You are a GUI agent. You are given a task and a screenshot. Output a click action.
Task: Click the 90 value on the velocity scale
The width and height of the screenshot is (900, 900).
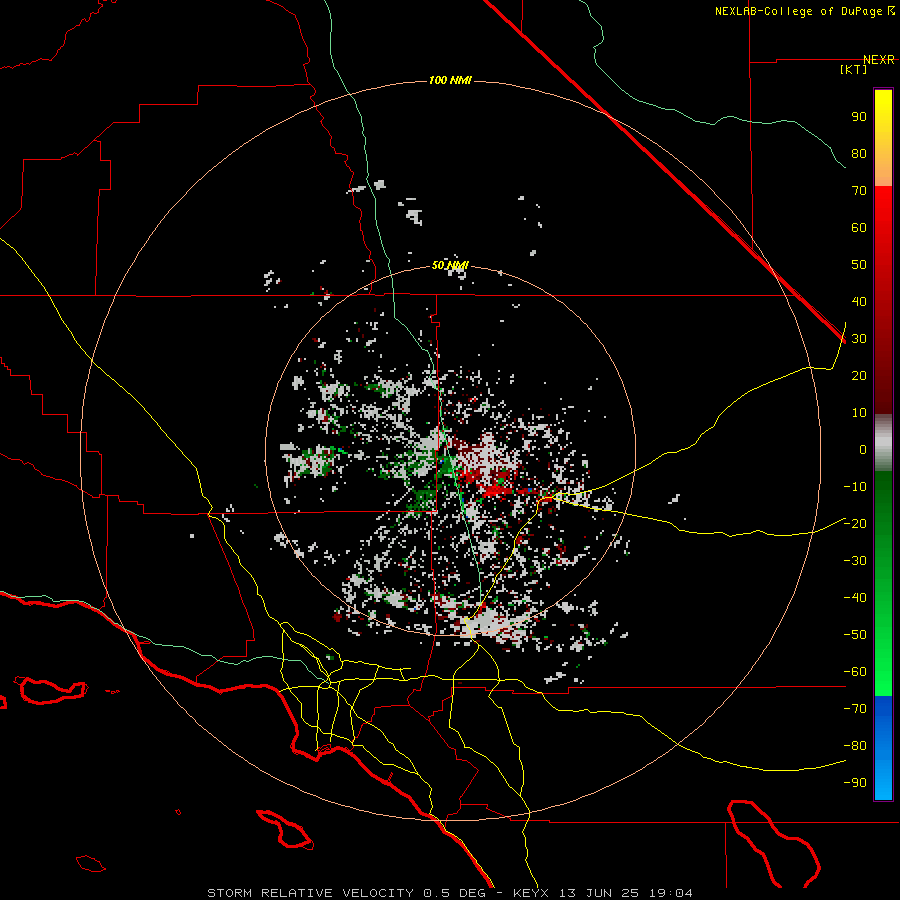(x=859, y=117)
